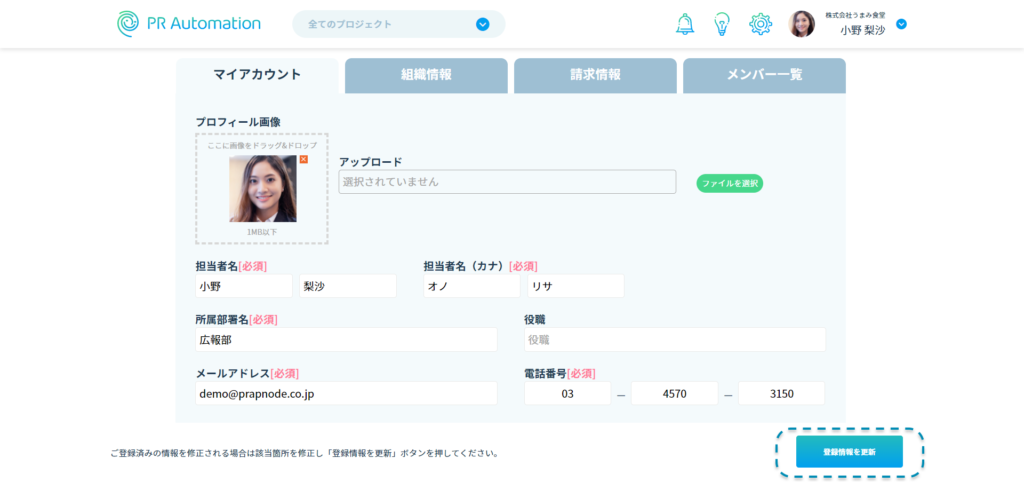The image size is (1024, 482).
Task: Click the メールアドレス email field
Action: tap(346, 393)
